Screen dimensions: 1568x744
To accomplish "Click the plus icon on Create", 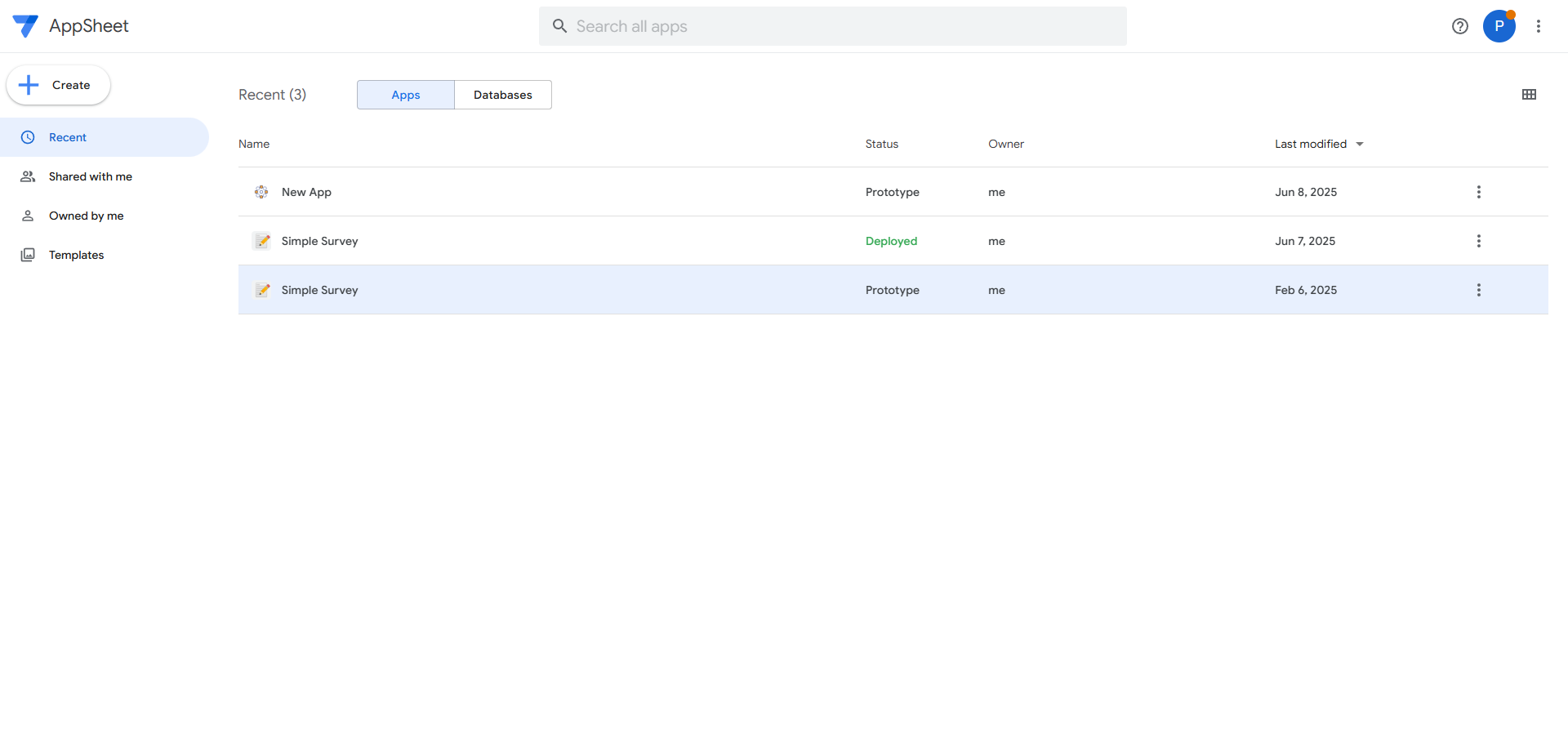I will (29, 85).
